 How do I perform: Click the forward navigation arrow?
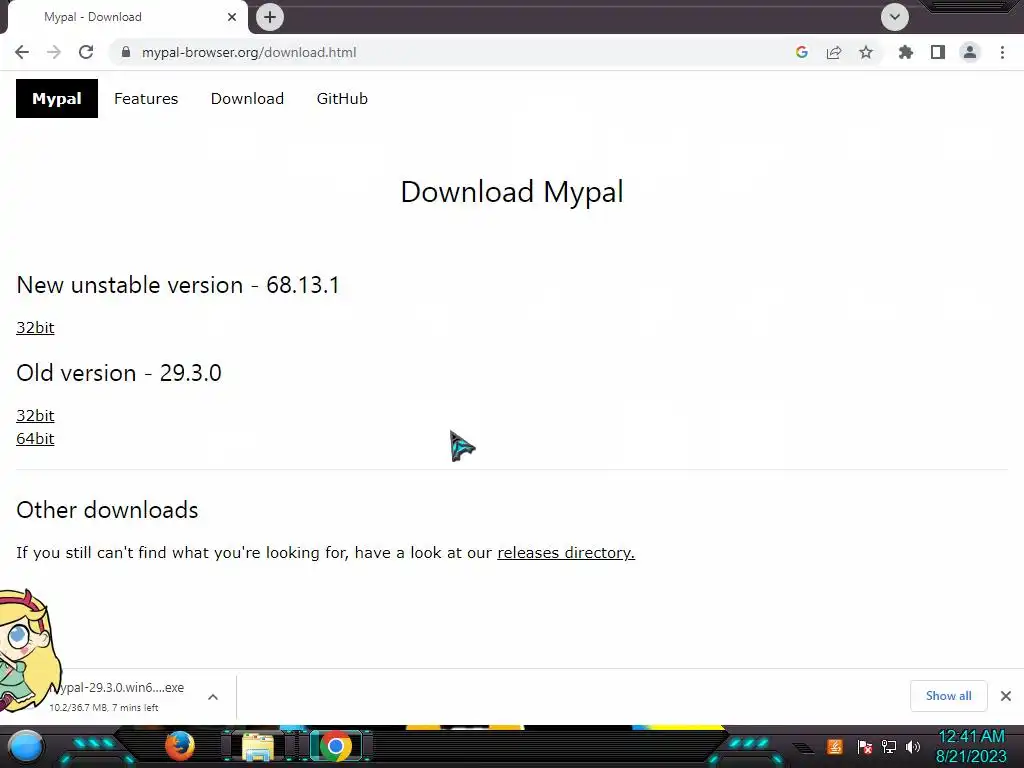54,52
